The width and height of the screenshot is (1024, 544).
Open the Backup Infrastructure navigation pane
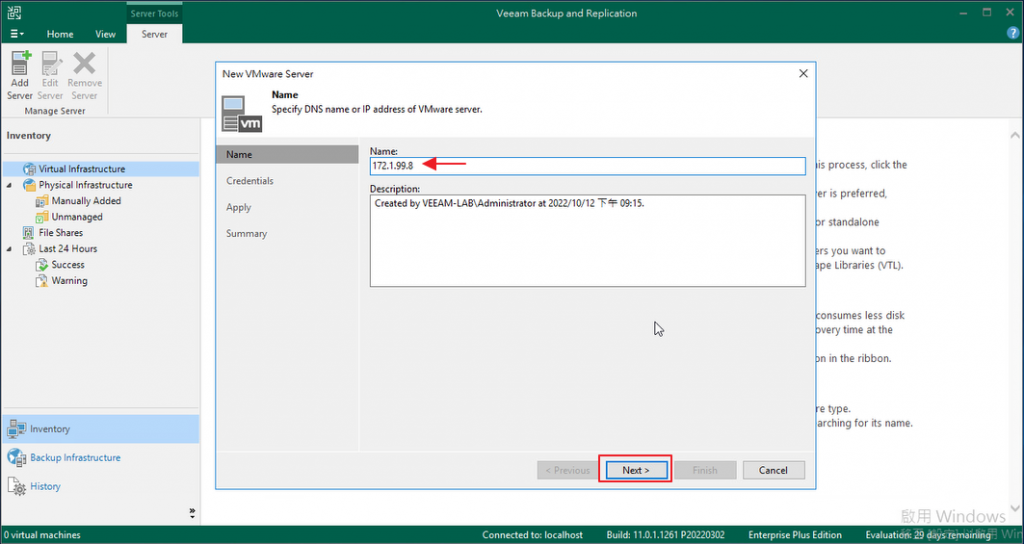click(x=101, y=458)
